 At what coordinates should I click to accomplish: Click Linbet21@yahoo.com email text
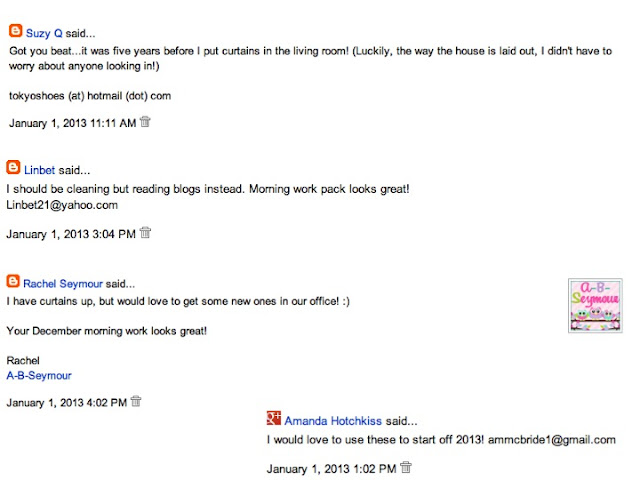click(62, 205)
